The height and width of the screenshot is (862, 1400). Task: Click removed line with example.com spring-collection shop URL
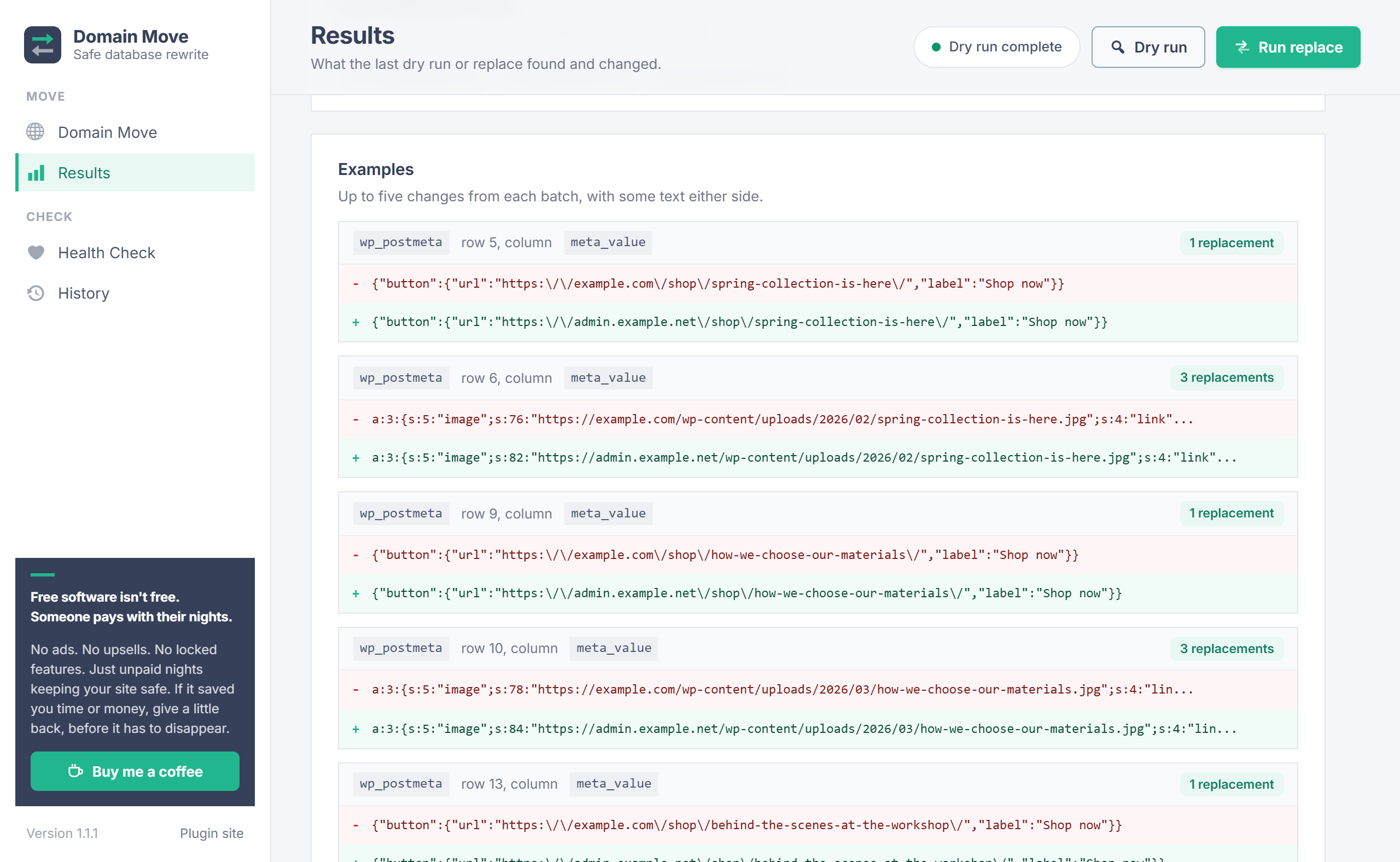pos(818,283)
